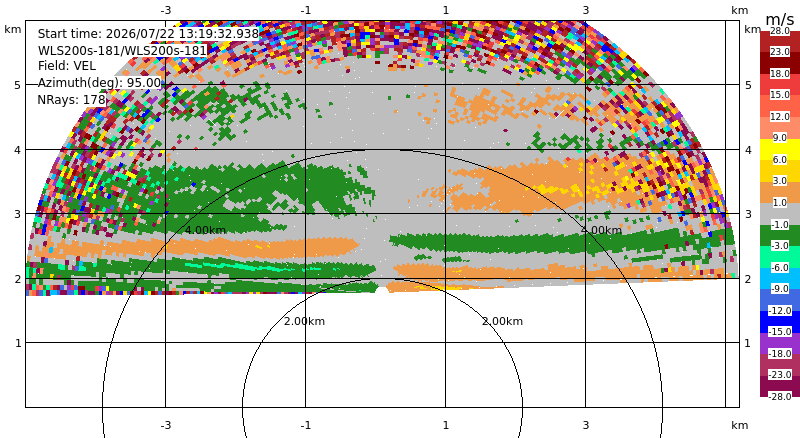800x438 pixels.
Task: Click the Start time label text
Action: (x=148, y=34)
